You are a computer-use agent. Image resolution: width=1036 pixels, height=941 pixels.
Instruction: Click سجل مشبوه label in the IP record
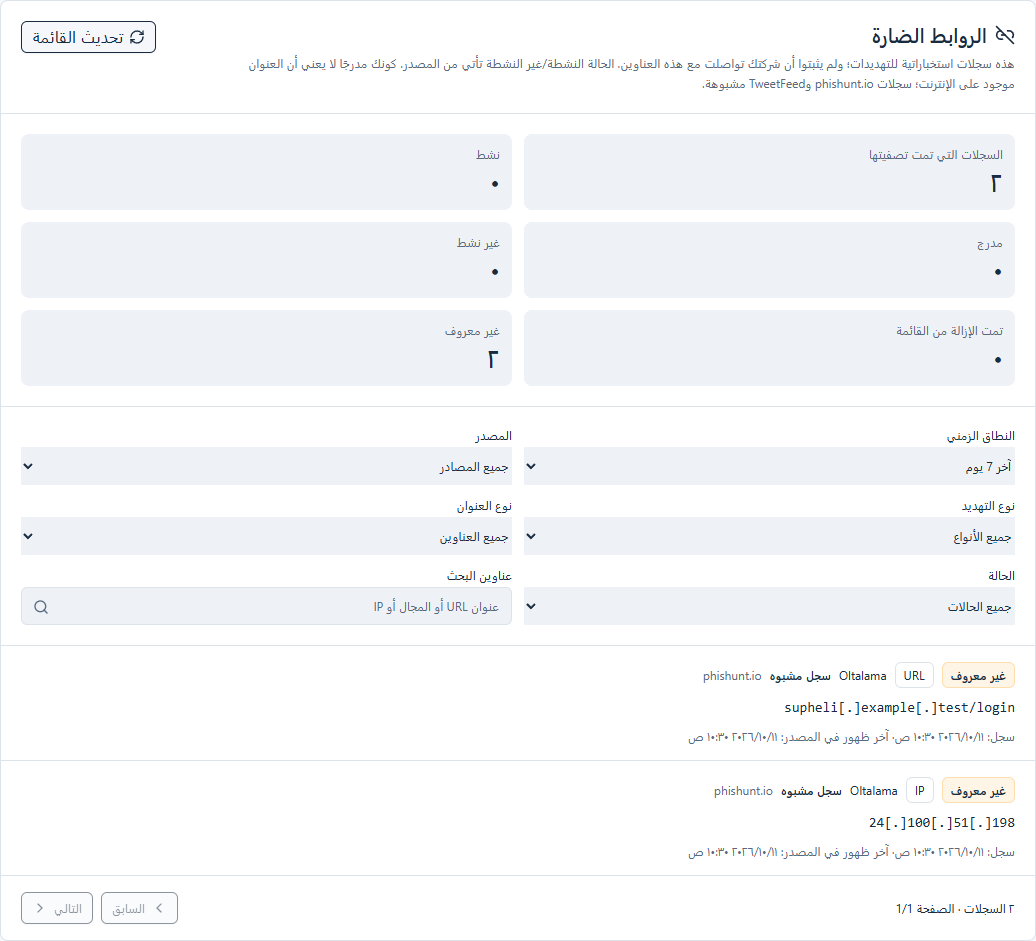(811, 790)
